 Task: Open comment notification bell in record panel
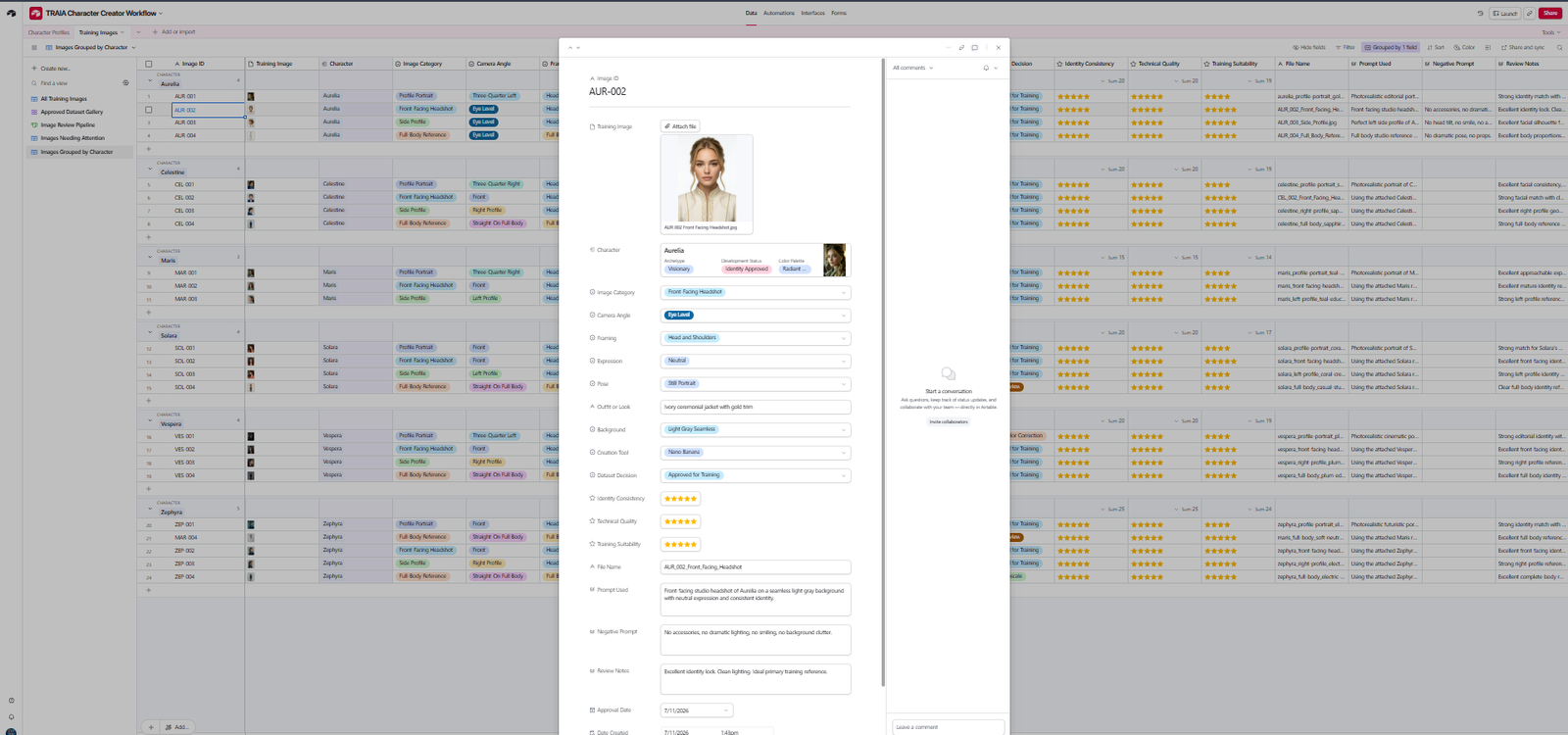pyautogui.click(x=986, y=68)
